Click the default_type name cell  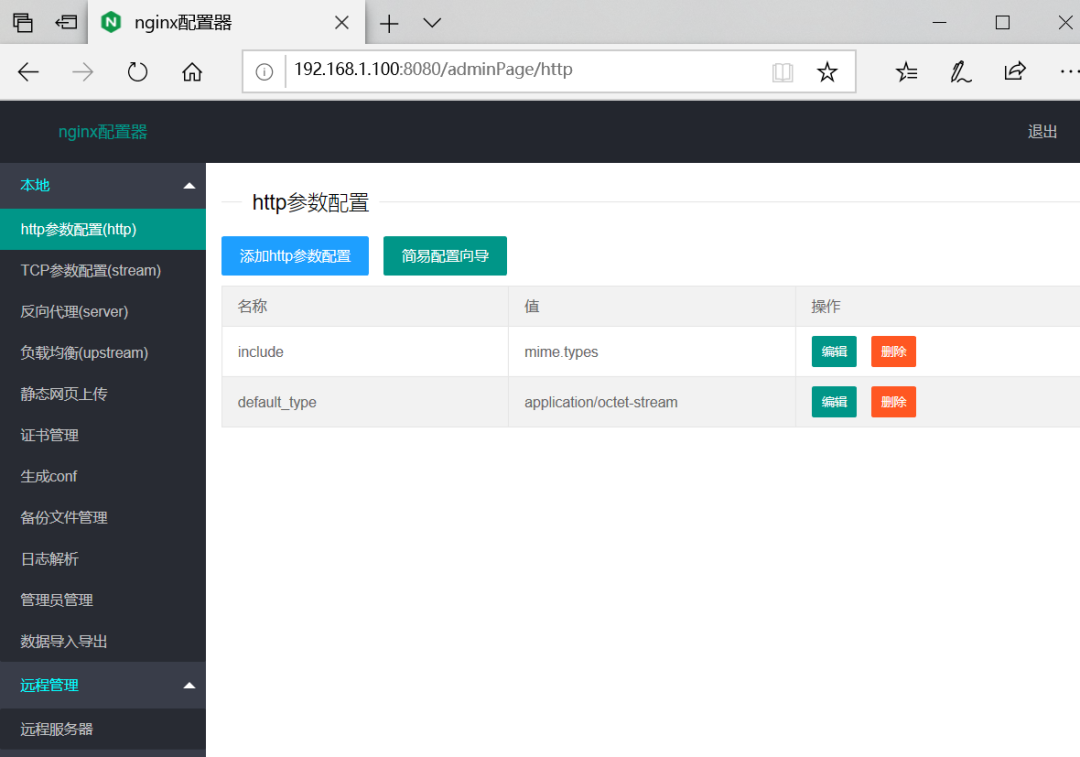[x=365, y=402]
